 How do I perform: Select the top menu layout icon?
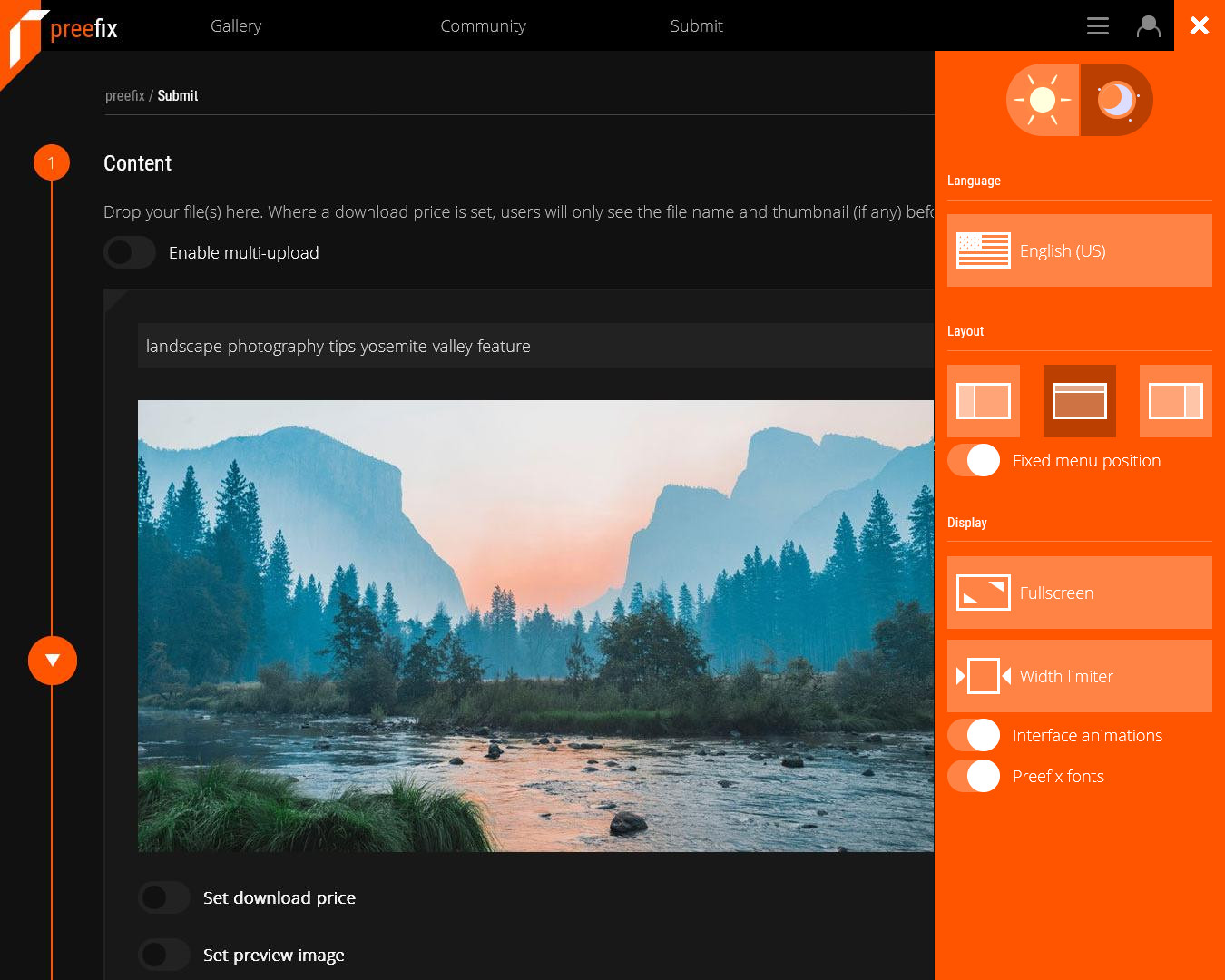1080,401
